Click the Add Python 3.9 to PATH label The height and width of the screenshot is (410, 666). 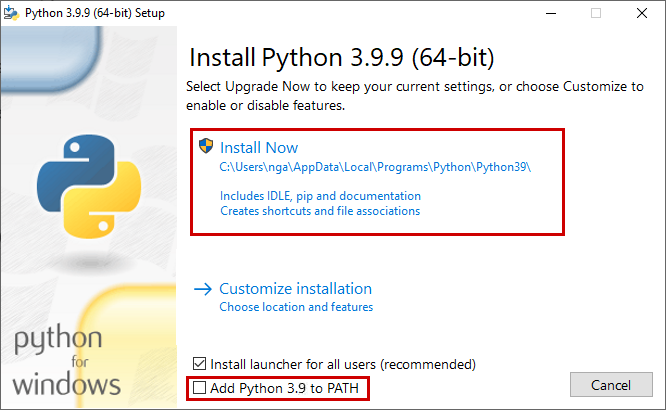coord(284,388)
